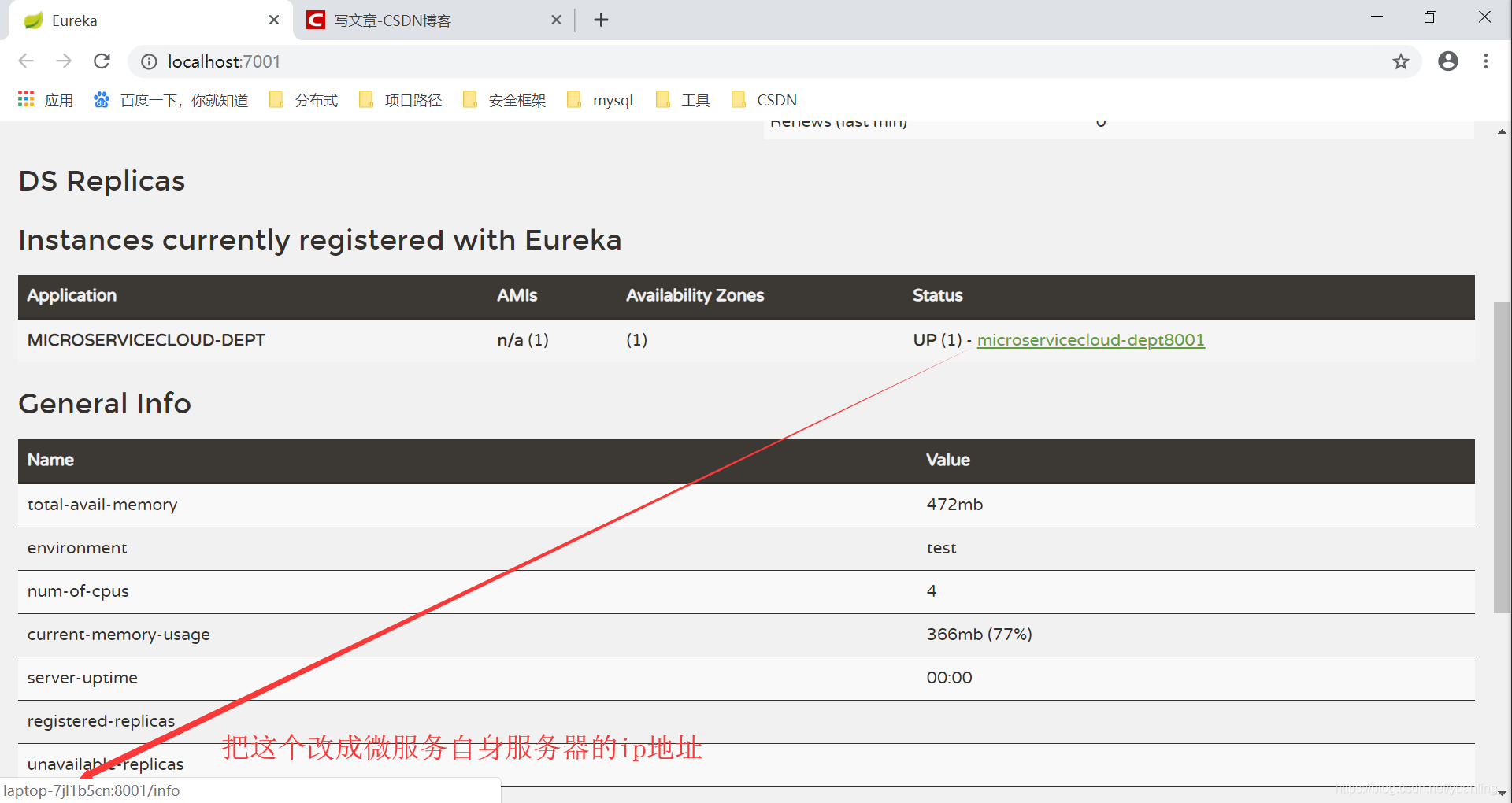Open the 应用 apps shortcut

46,100
